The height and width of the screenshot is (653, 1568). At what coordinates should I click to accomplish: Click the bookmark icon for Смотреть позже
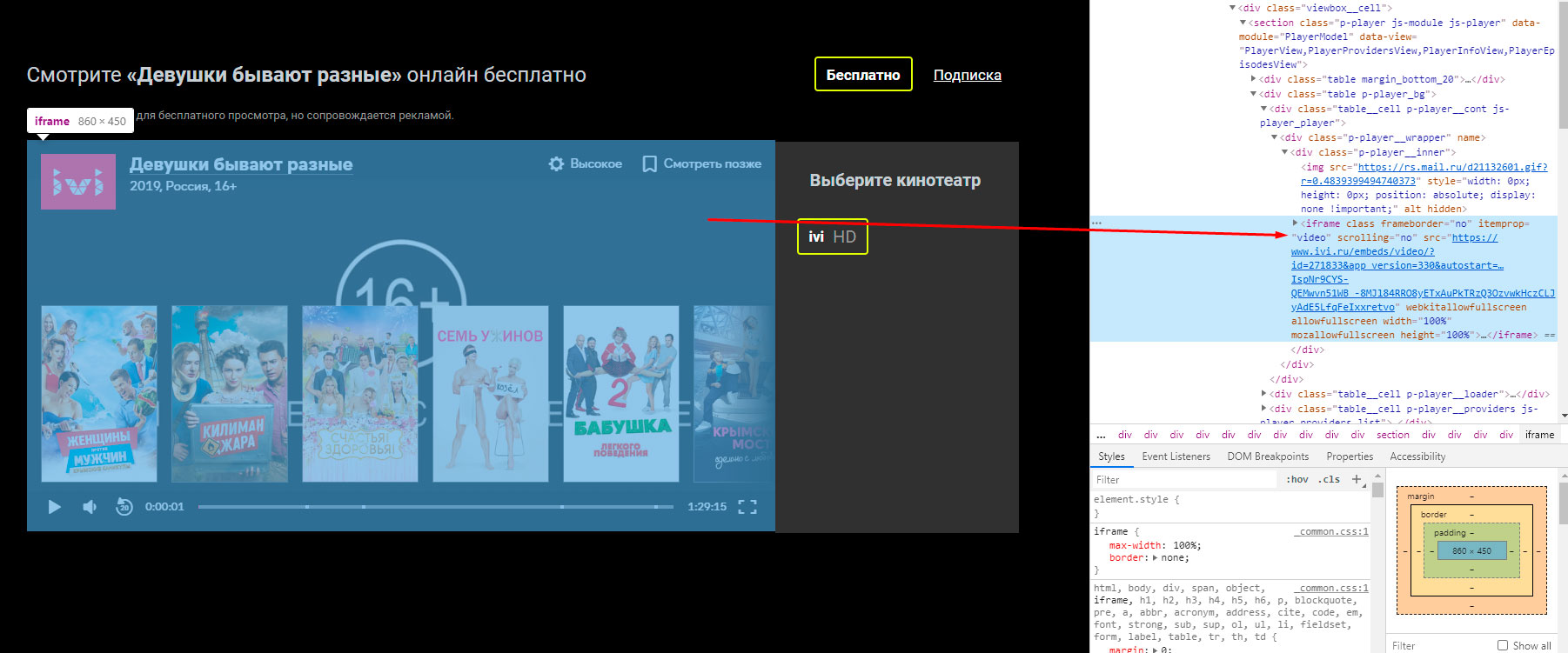coord(649,163)
